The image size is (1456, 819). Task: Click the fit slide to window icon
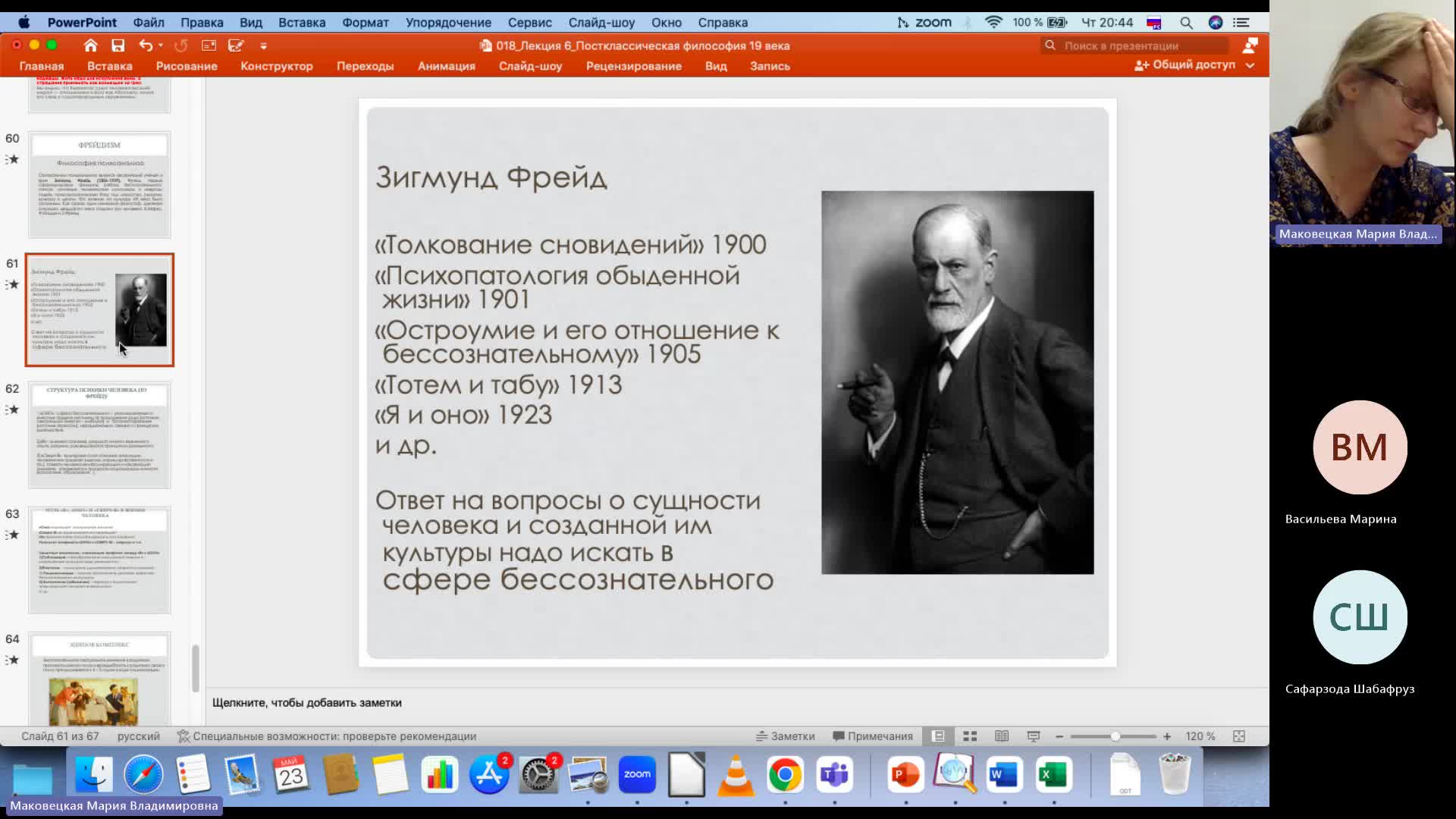(x=1239, y=736)
